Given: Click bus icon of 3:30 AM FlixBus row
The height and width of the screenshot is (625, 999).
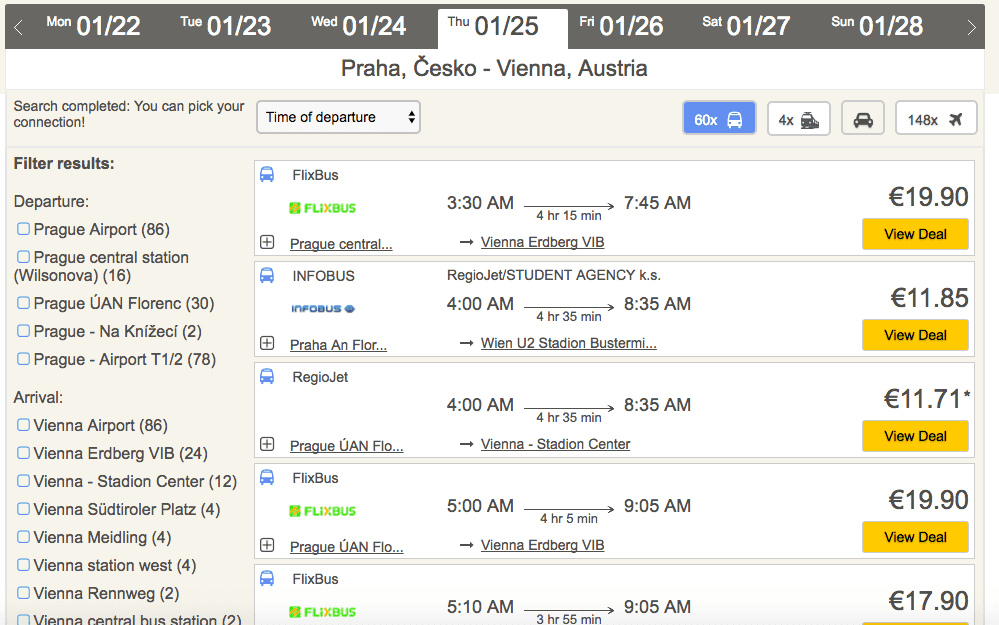Looking at the screenshot, I should tap(267, 175).
